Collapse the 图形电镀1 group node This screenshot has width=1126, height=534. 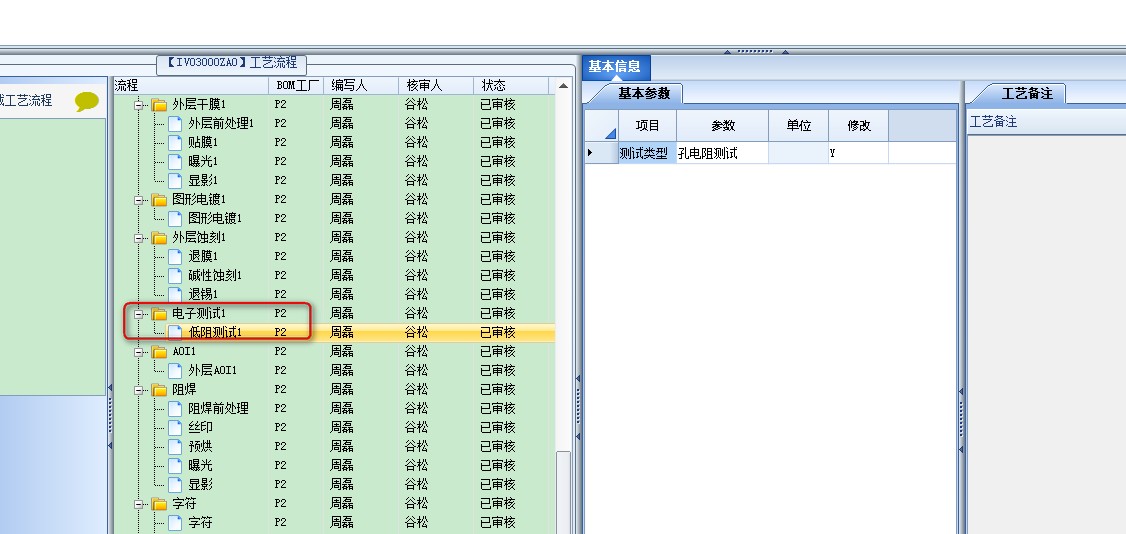139,200
